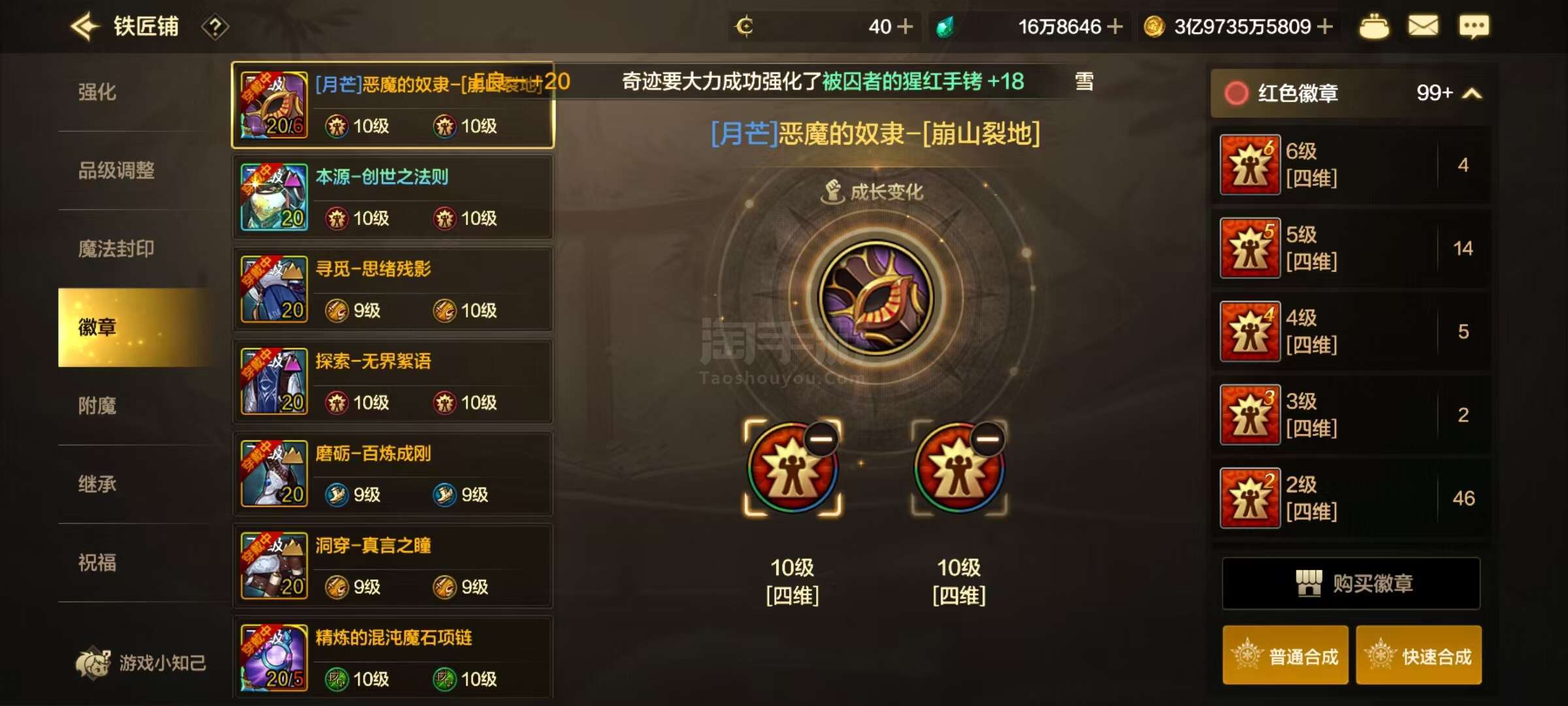Click the back arrow beside 铁匠铺
This screenshot has width=1568, height=706.
85,27
